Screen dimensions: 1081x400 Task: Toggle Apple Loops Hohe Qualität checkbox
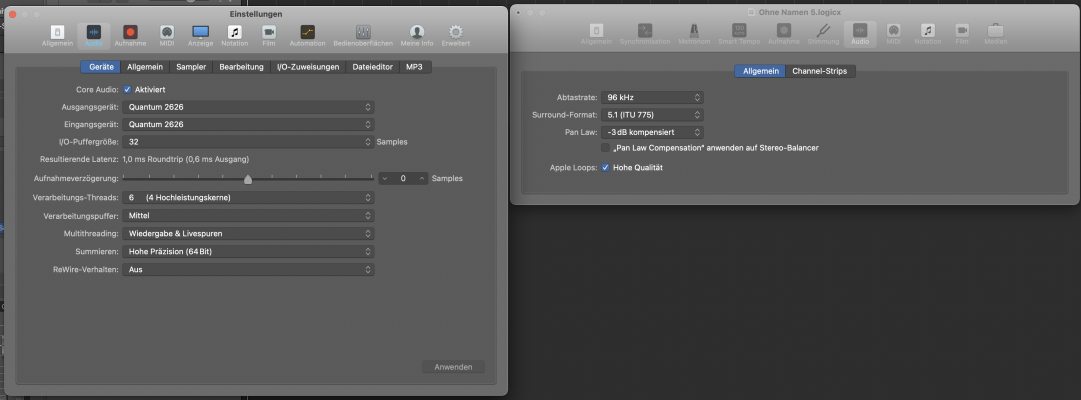tap(605, 168)
